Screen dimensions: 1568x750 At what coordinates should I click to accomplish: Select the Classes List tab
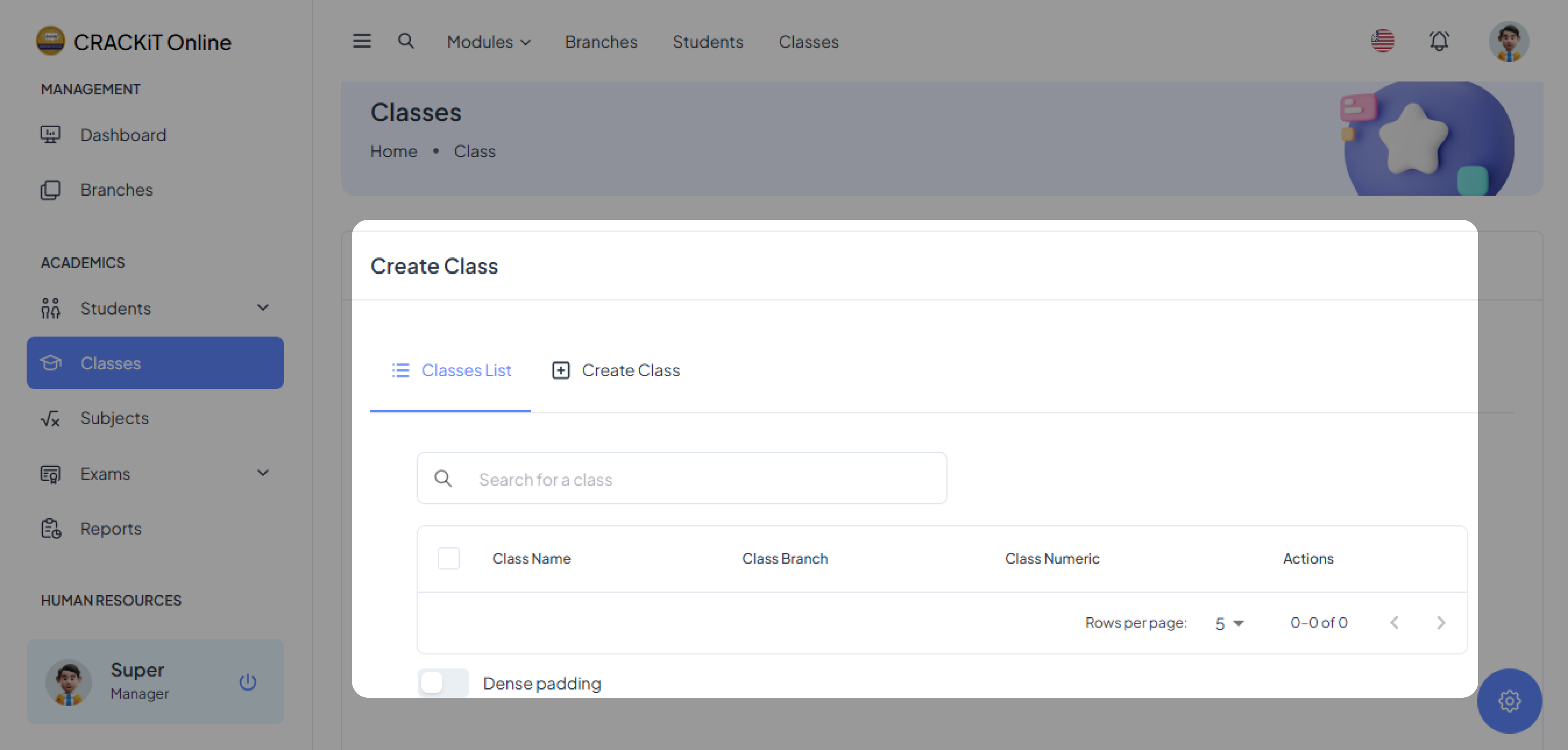point(450,370)
